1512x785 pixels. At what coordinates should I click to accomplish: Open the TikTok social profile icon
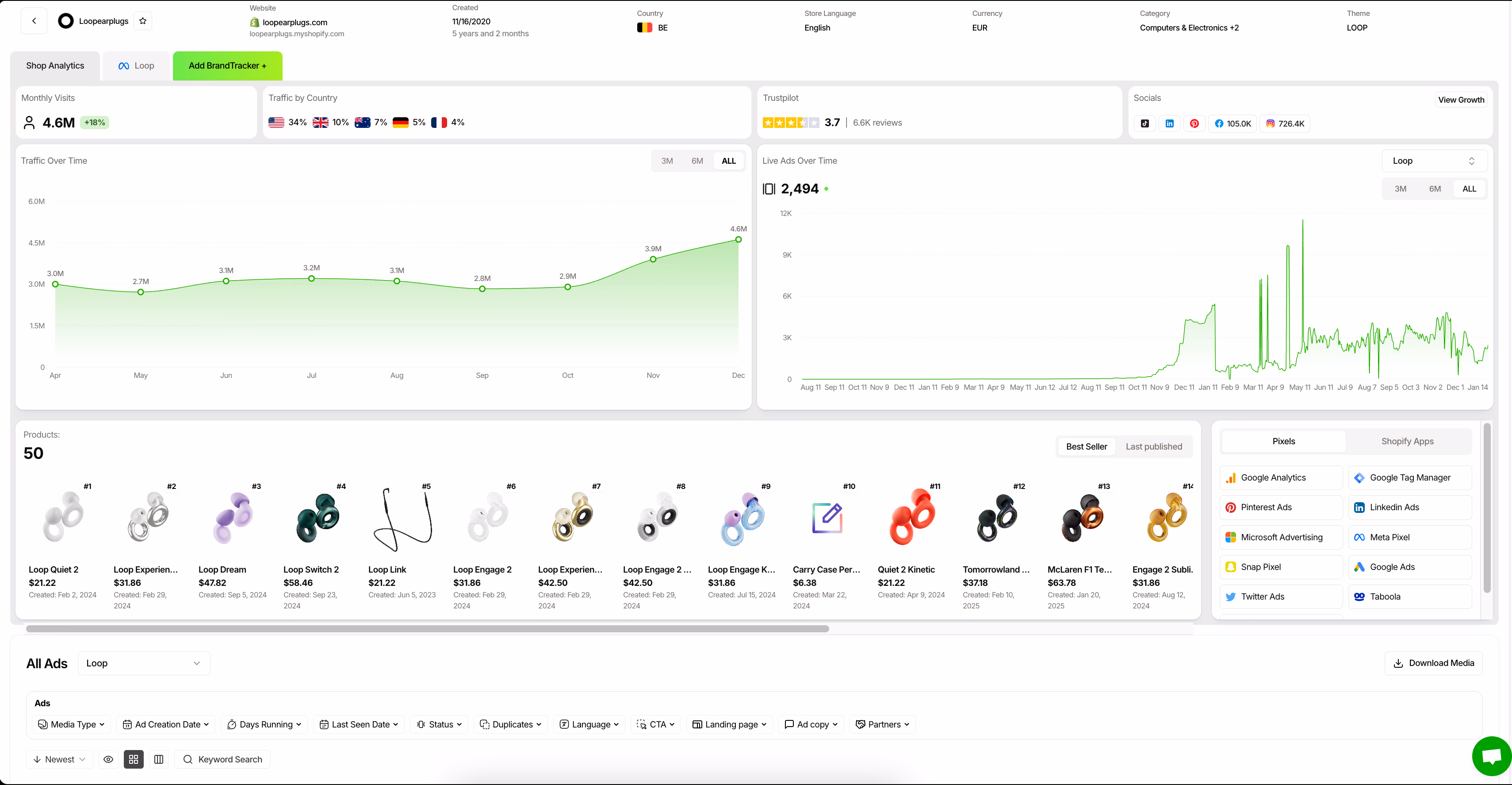click(x=1145, y=123)
